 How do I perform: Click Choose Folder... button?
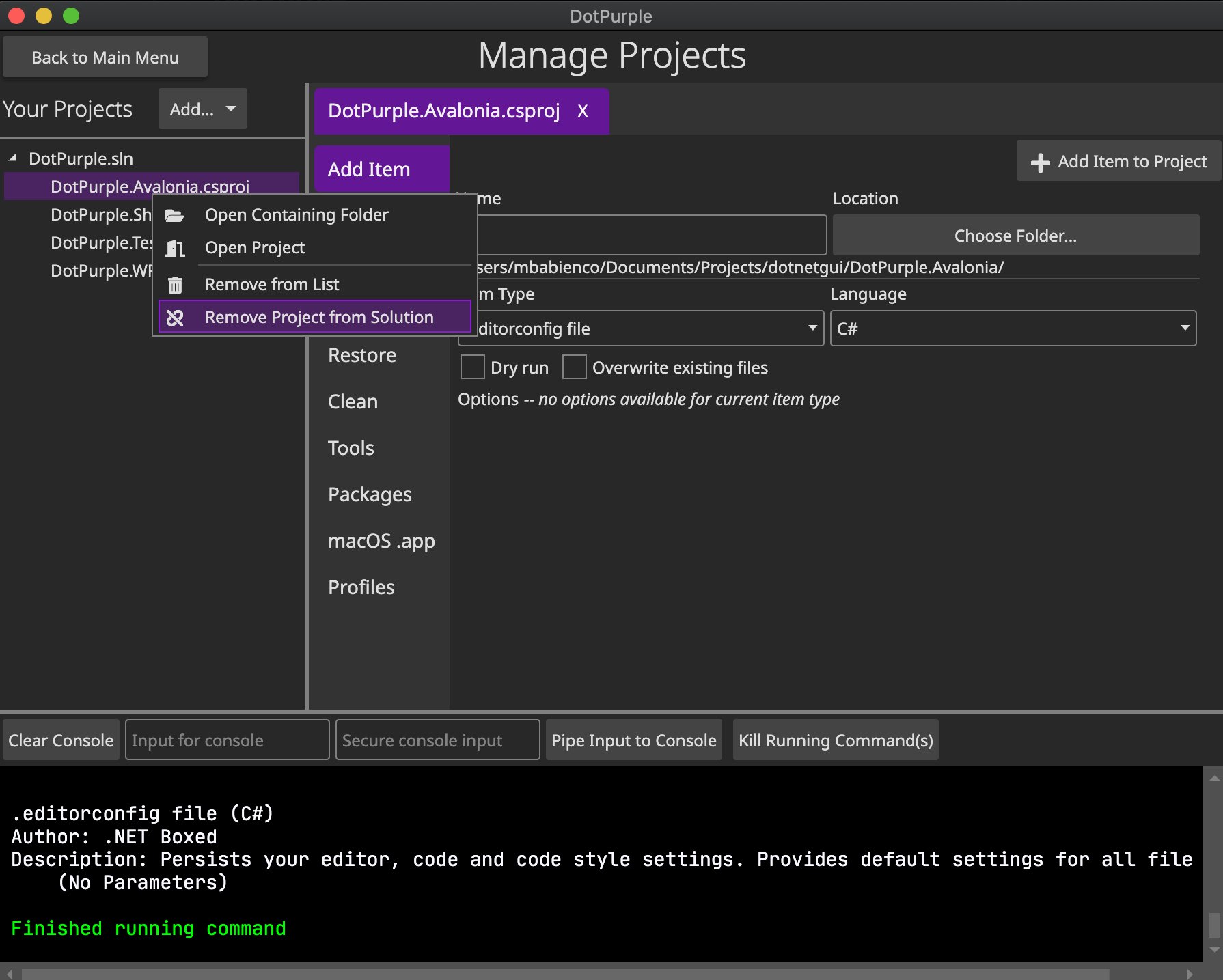(1015, 236)
